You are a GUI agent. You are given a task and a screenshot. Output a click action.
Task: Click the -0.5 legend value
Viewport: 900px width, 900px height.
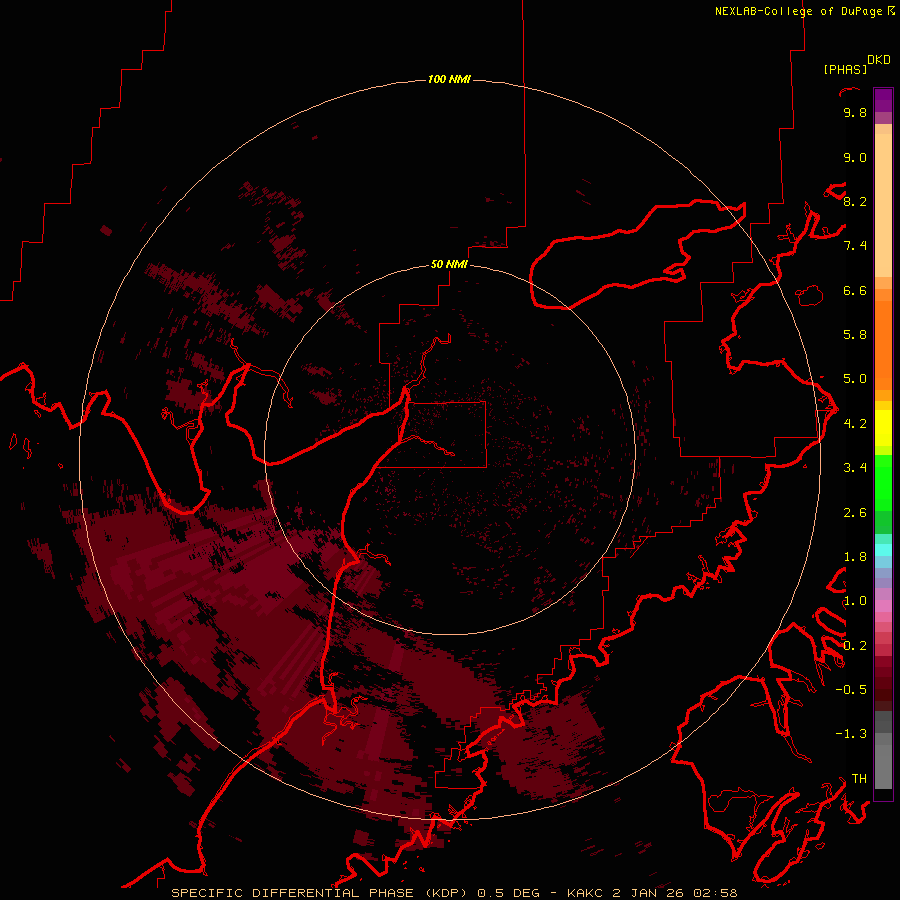pos(851,690)
